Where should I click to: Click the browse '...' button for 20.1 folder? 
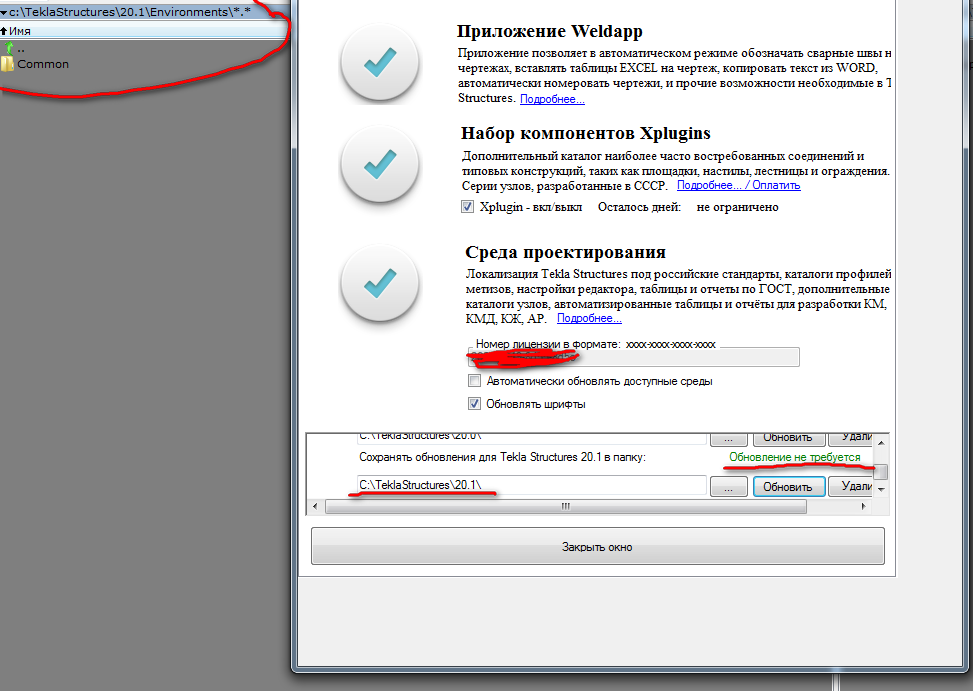(729, 487)
